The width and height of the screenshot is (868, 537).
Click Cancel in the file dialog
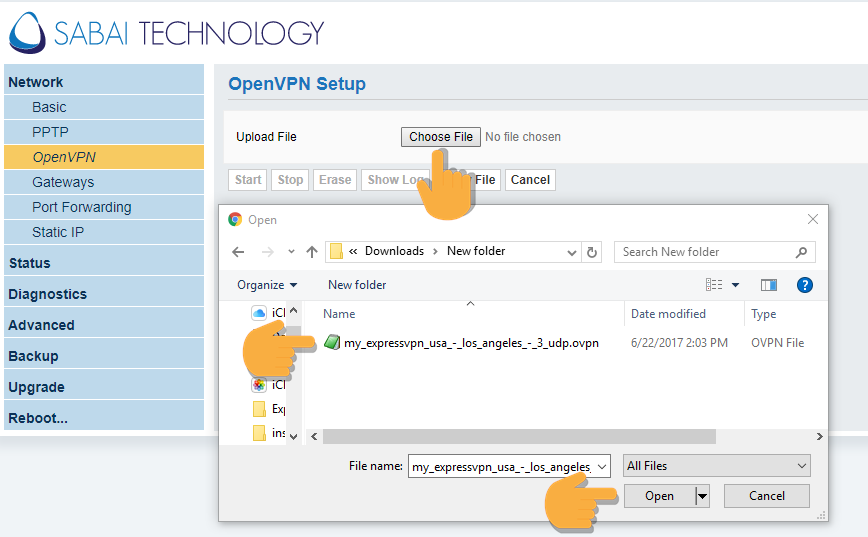(767, 496)
